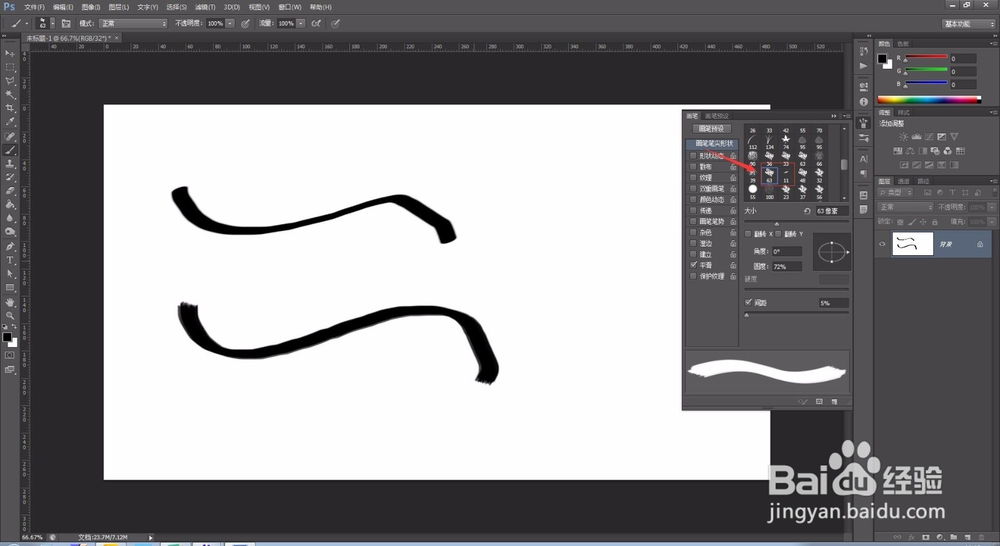Toggle Quick Mask mode icon
This screenshot has height=546, width=1000.
tap(10, 355)
